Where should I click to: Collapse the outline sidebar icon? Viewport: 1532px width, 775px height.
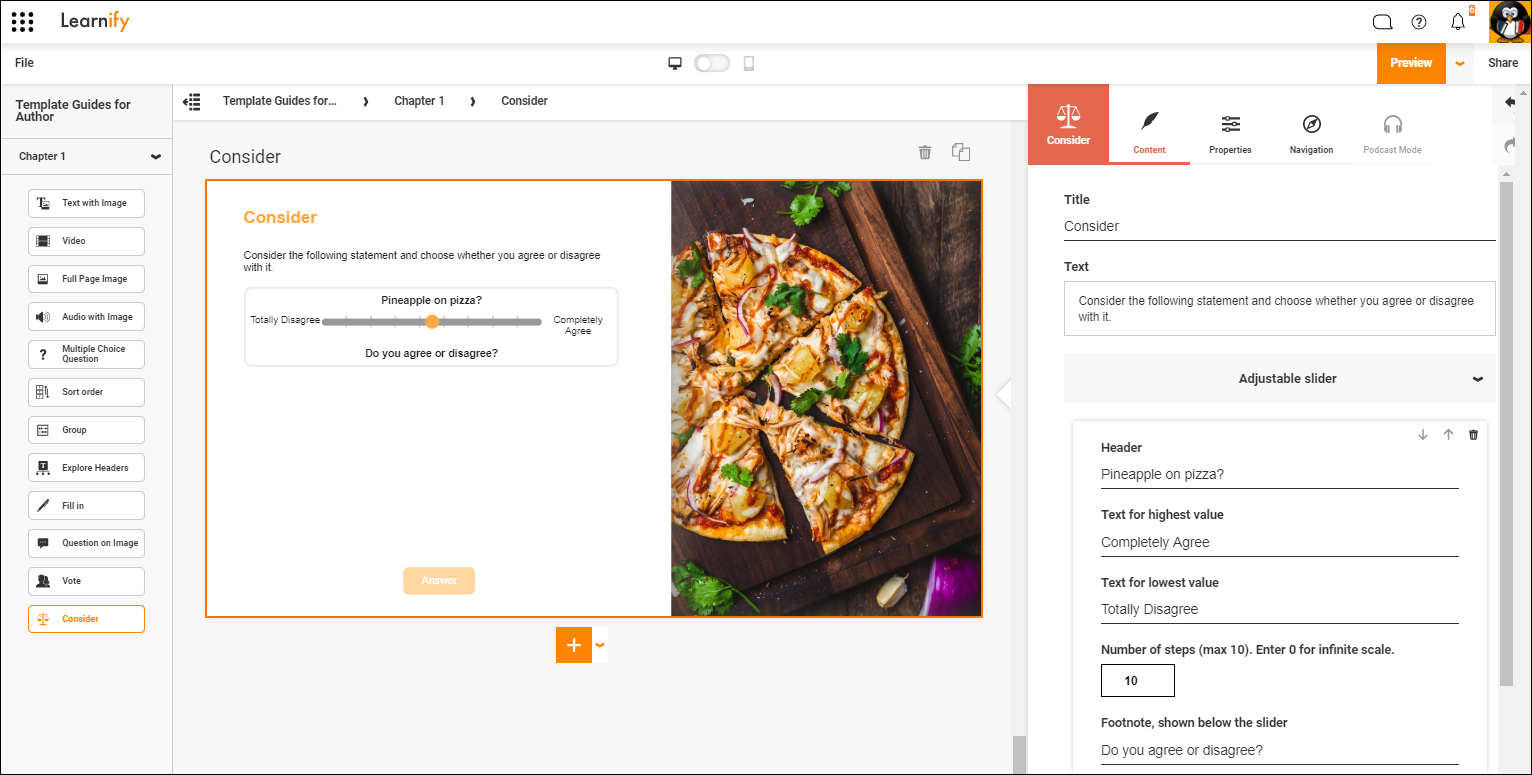(192, 101)
